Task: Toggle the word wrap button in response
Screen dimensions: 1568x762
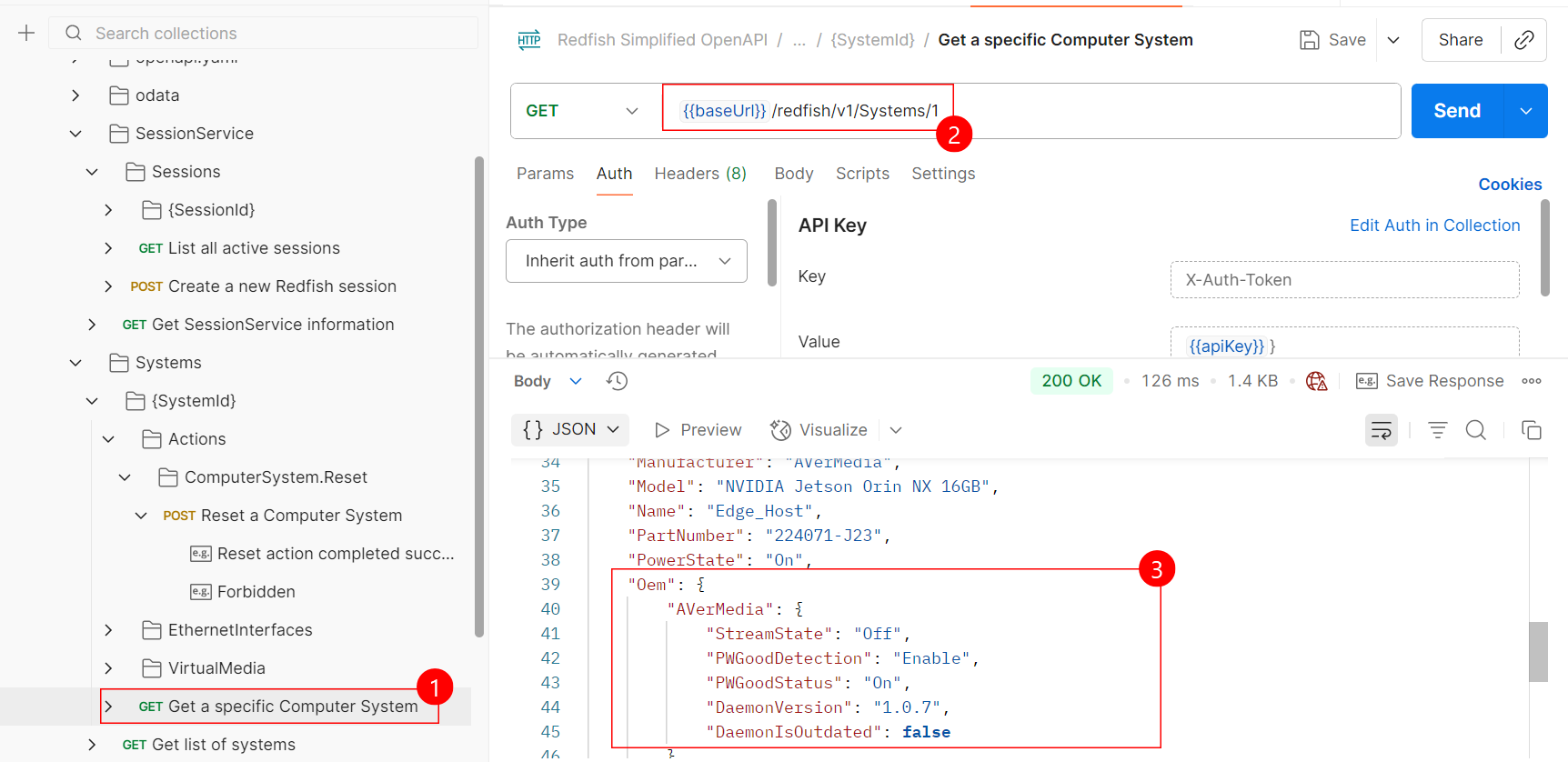Action: tap(1381, 430)
